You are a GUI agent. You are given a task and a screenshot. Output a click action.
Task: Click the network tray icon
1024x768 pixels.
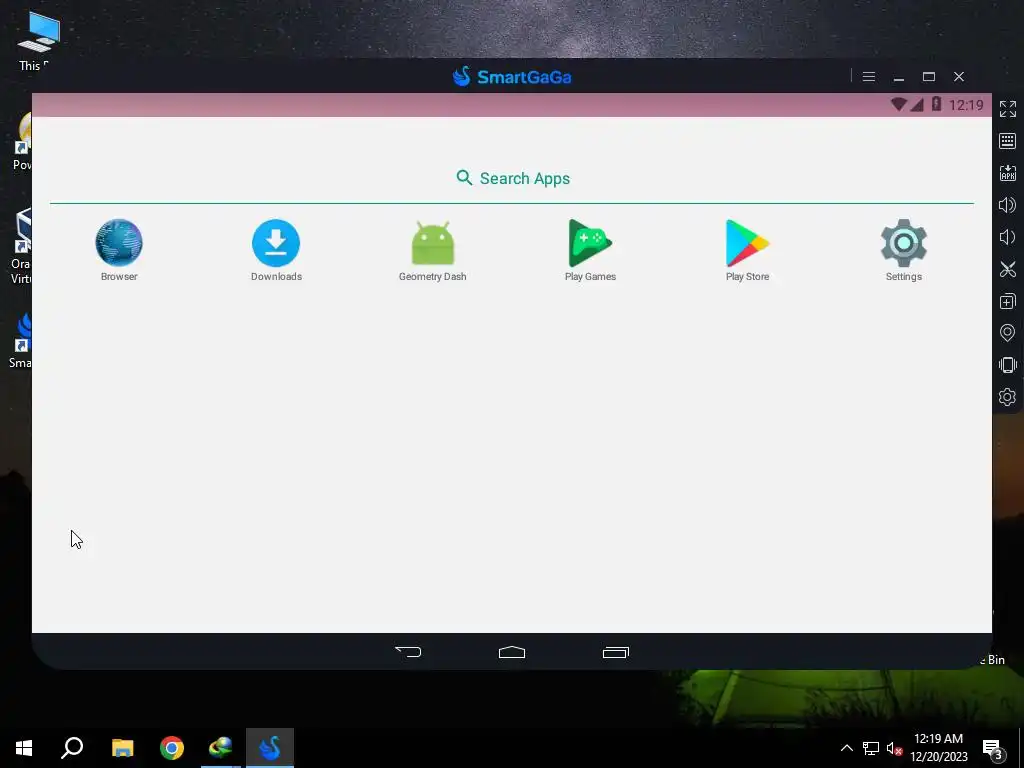(871, 748)
